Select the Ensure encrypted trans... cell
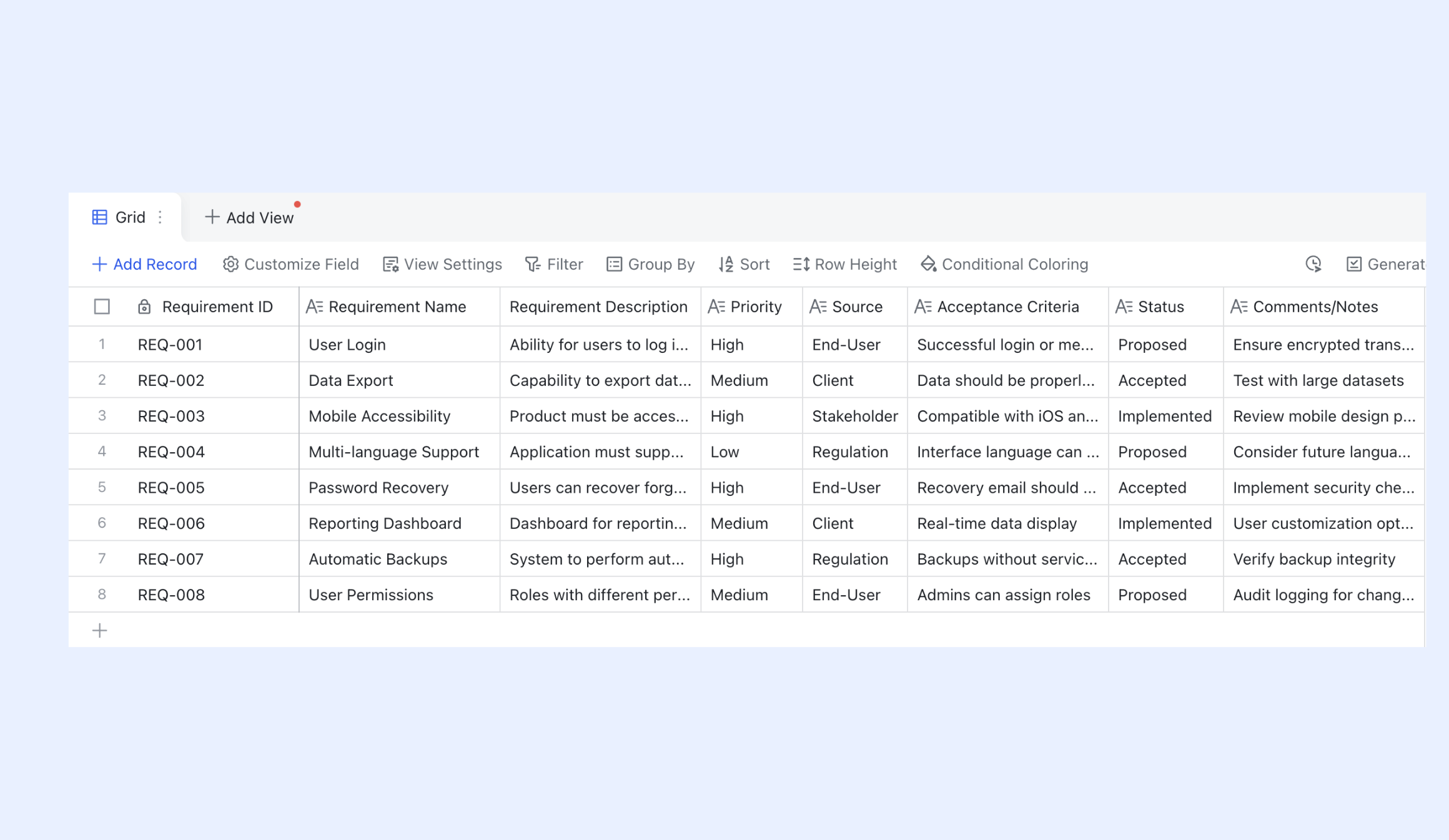This screenshot has width=1449, height=840. point(1324,345)
